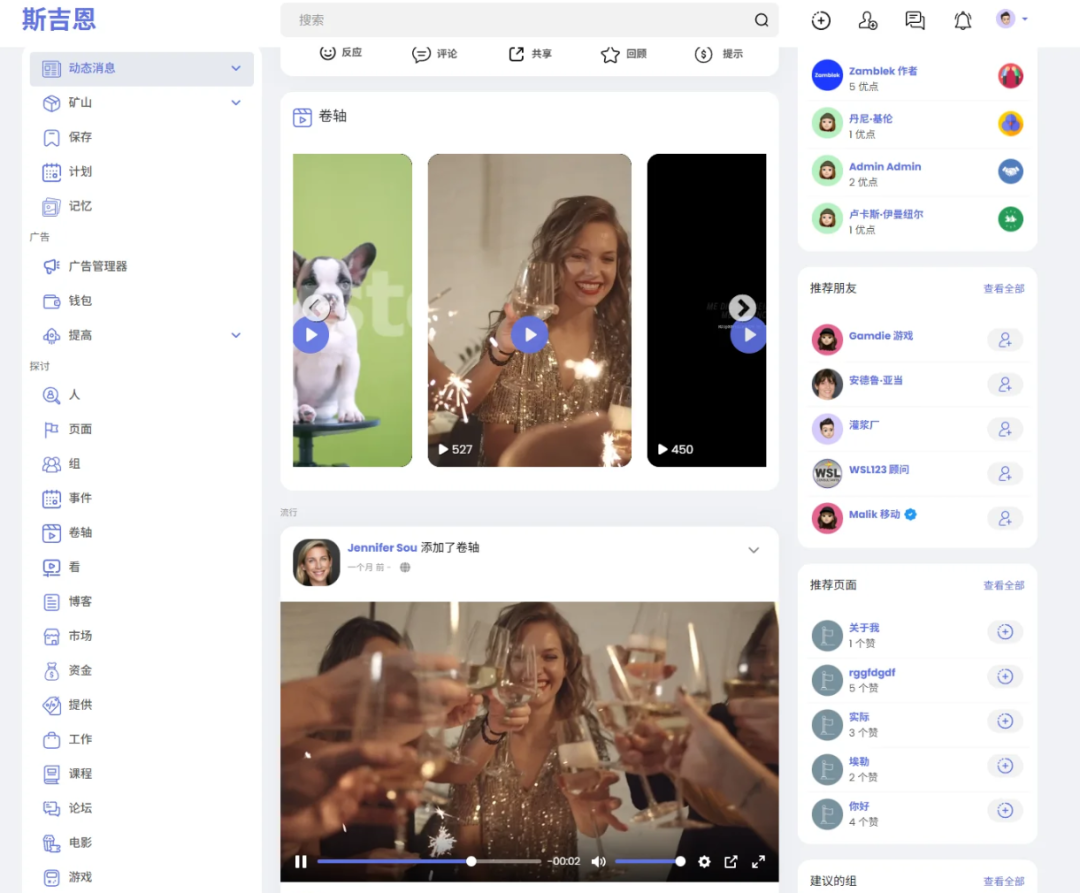Expand the 矿山 sidebar submenu
1080x893 pixels.
tap(236, 103)
